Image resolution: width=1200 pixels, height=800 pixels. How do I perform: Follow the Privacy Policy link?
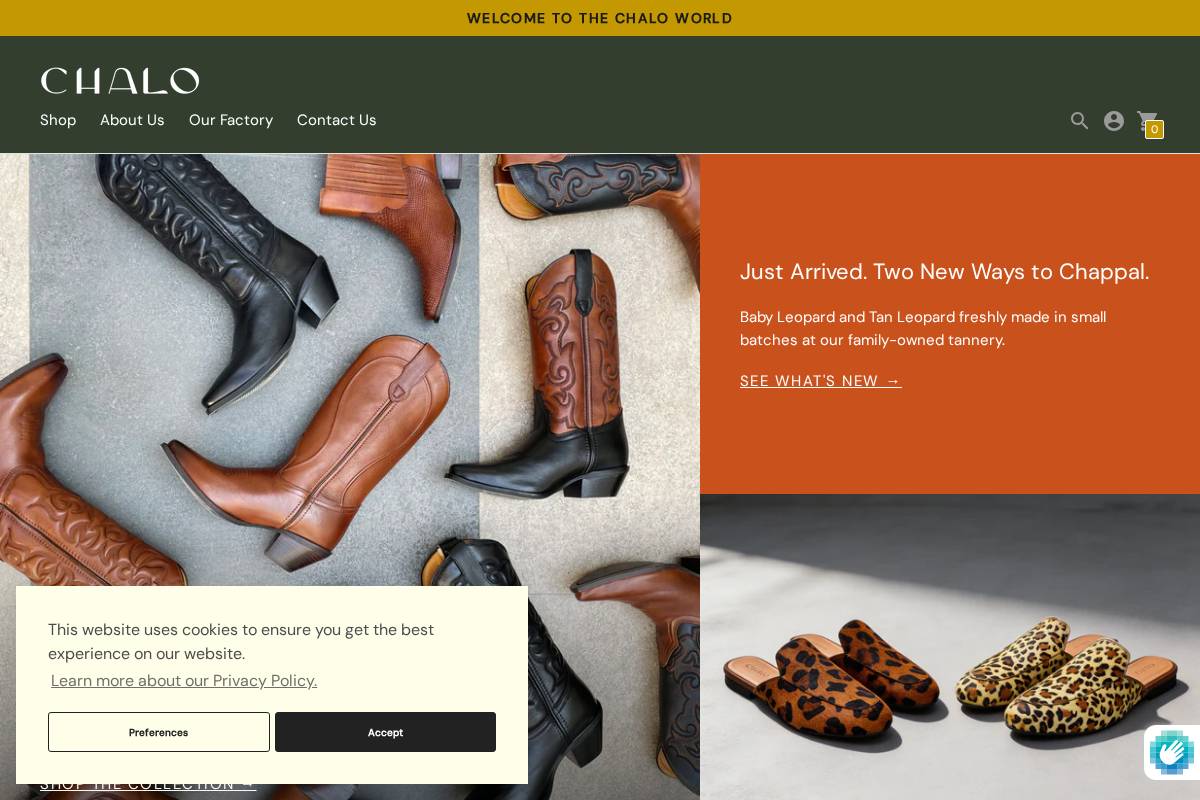click(x=184, y=681)
